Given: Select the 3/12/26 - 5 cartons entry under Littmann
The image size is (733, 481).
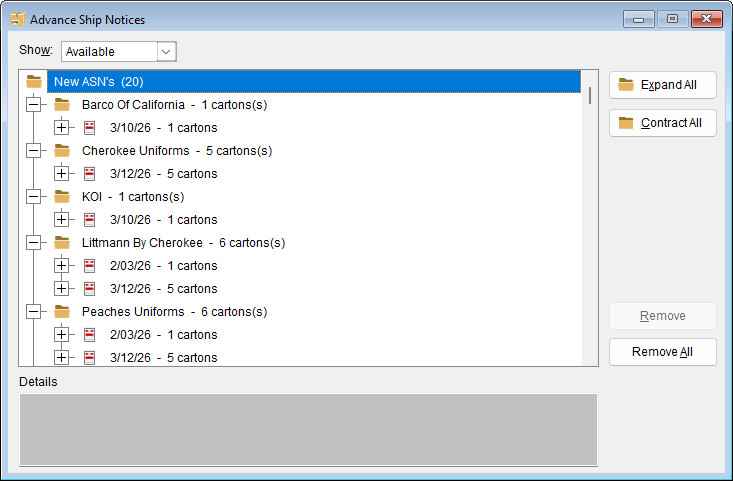Looking at the screenshot, I should tap(163, 289).
